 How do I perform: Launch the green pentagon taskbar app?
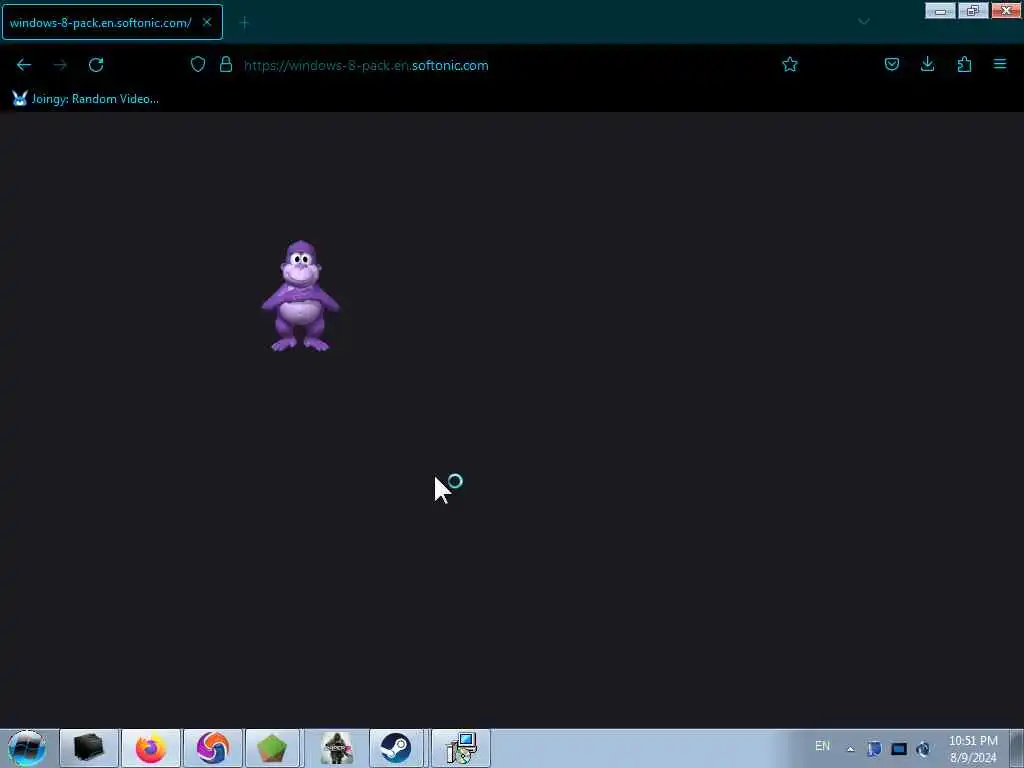click(272, 748)
